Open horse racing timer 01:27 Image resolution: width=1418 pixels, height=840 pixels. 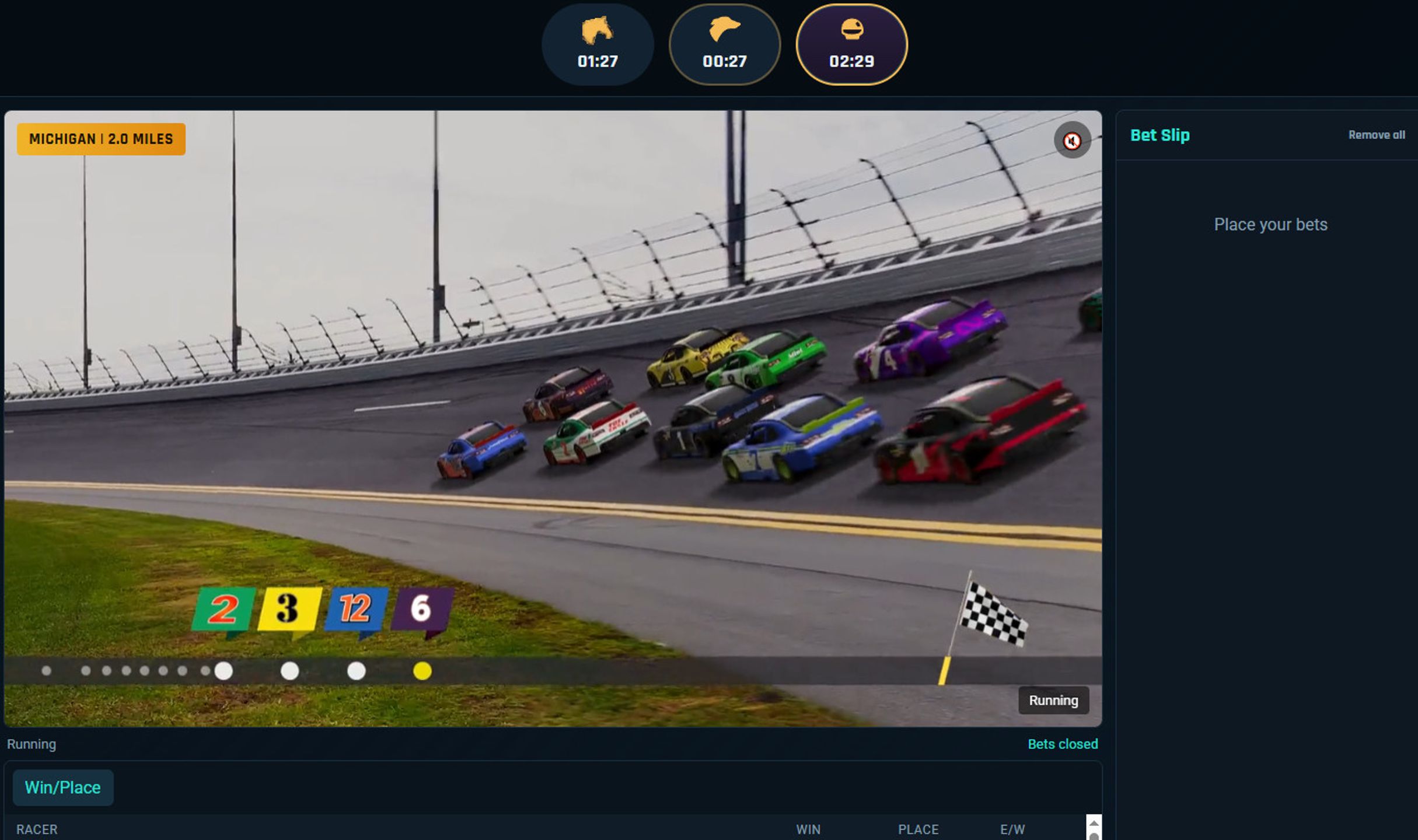pos(598,45)
